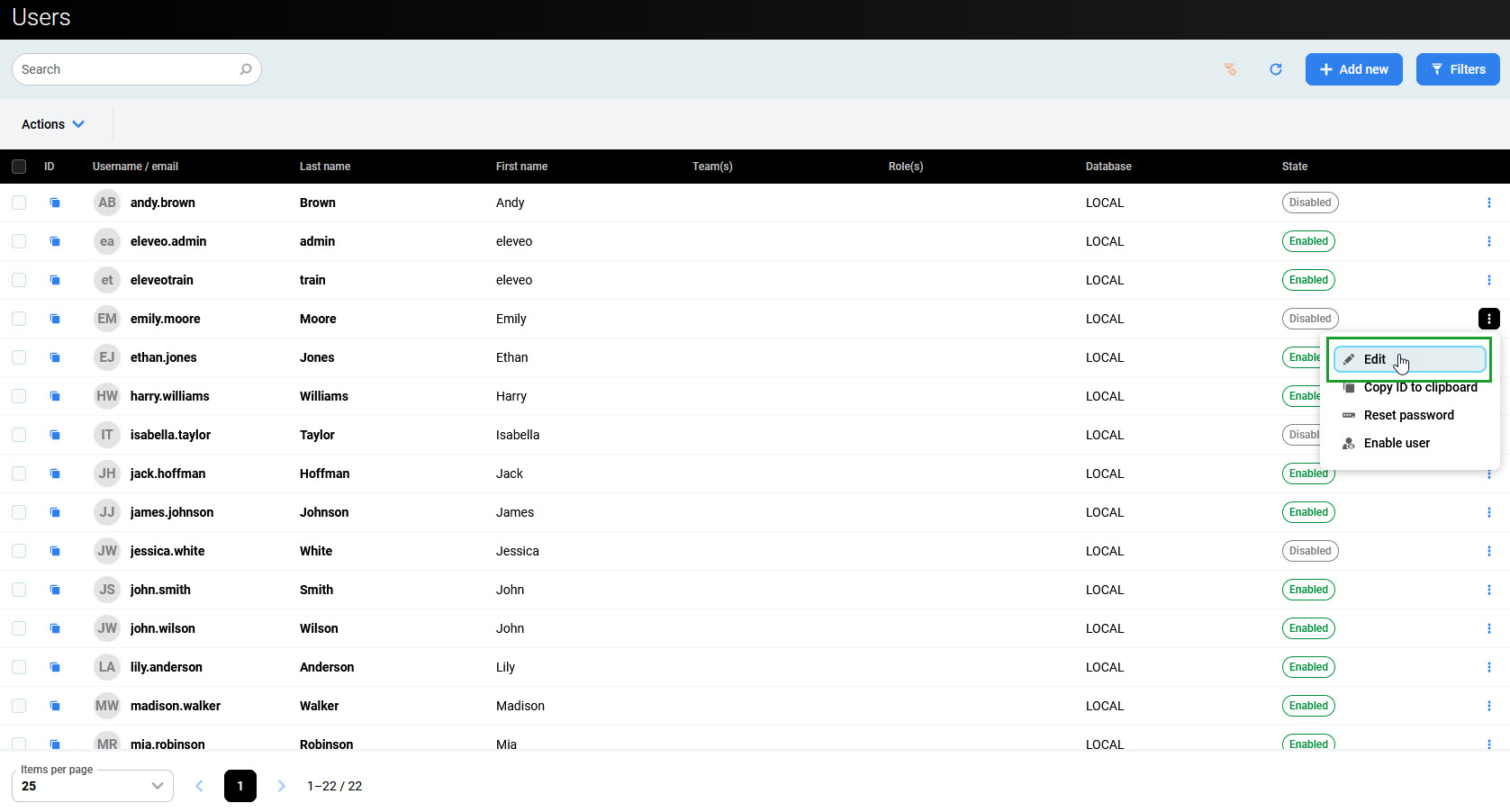Open three-dot menu for john.smith row

[x=1488, y=590]
